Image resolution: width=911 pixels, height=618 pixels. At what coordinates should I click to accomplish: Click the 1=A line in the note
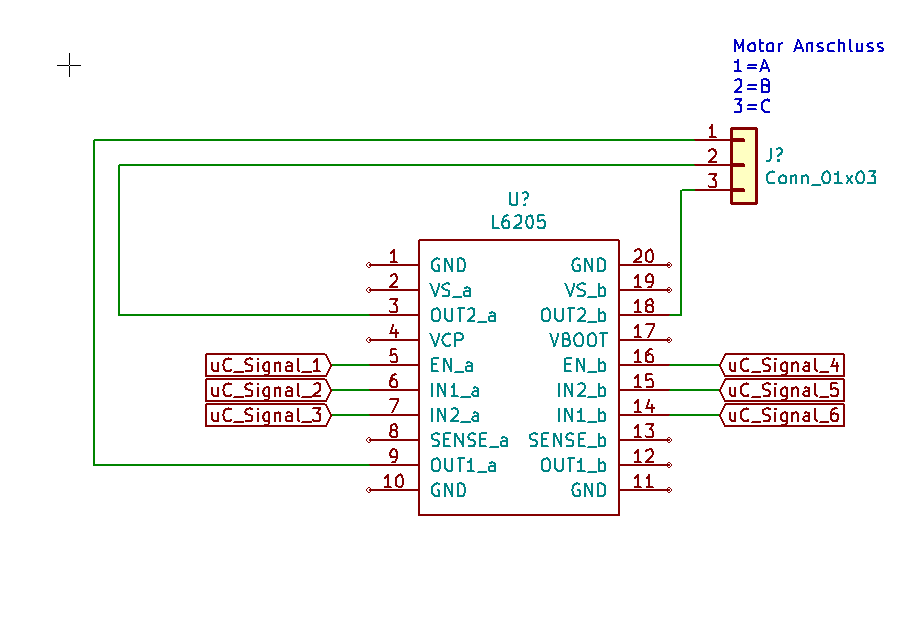pyautogui.click(x=752, y=66)
